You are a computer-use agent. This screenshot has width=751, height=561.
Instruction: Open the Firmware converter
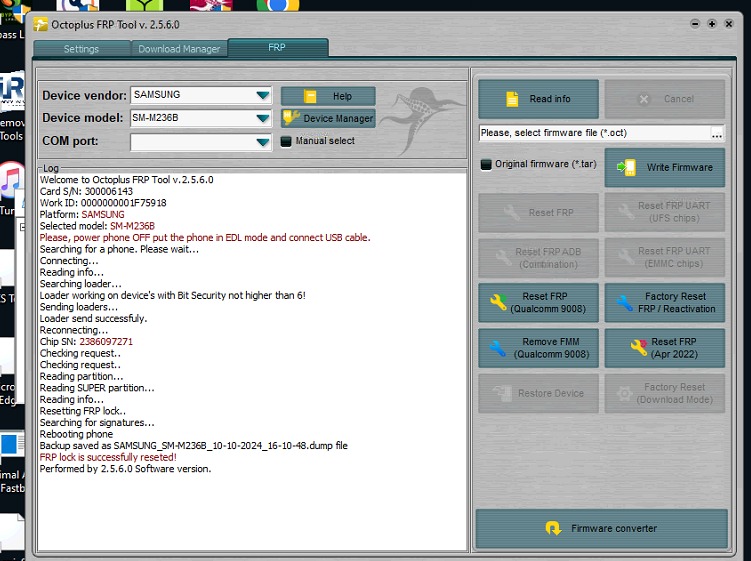click(x=602, y=529)
